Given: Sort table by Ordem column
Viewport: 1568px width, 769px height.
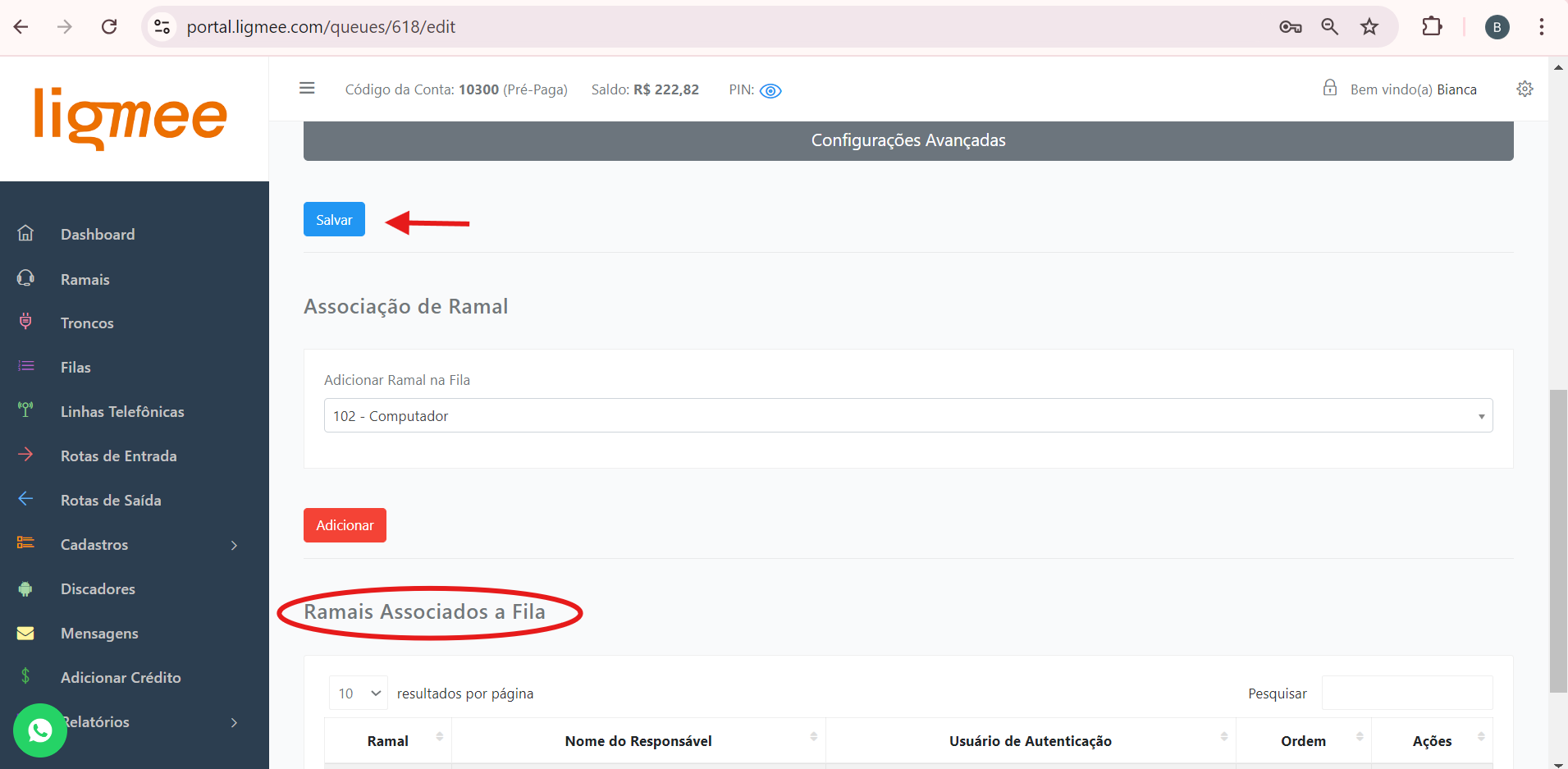Looking at the screenshot, I should pos(1303,741).
